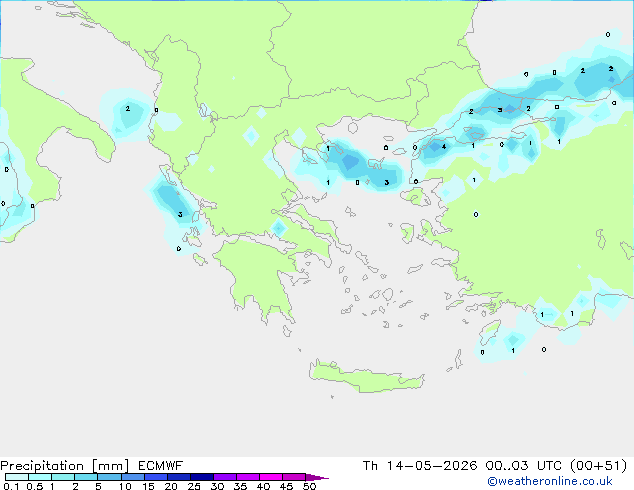Click the '00..03 UTC' time range text
The image size is (634, 490).
[x=524, y=466]
